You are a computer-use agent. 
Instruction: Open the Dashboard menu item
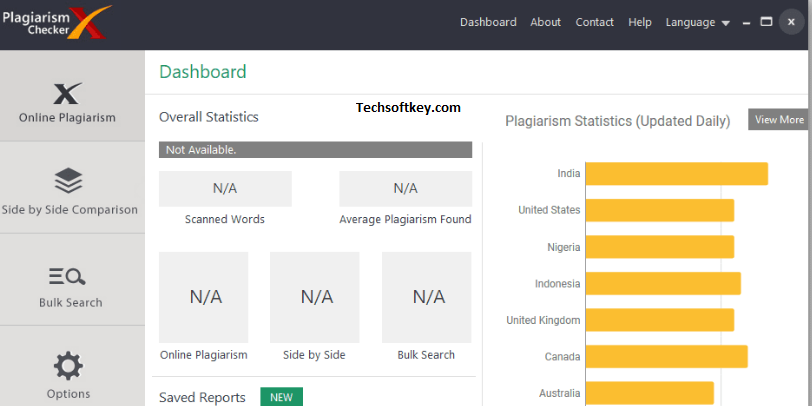pos(488,22)
